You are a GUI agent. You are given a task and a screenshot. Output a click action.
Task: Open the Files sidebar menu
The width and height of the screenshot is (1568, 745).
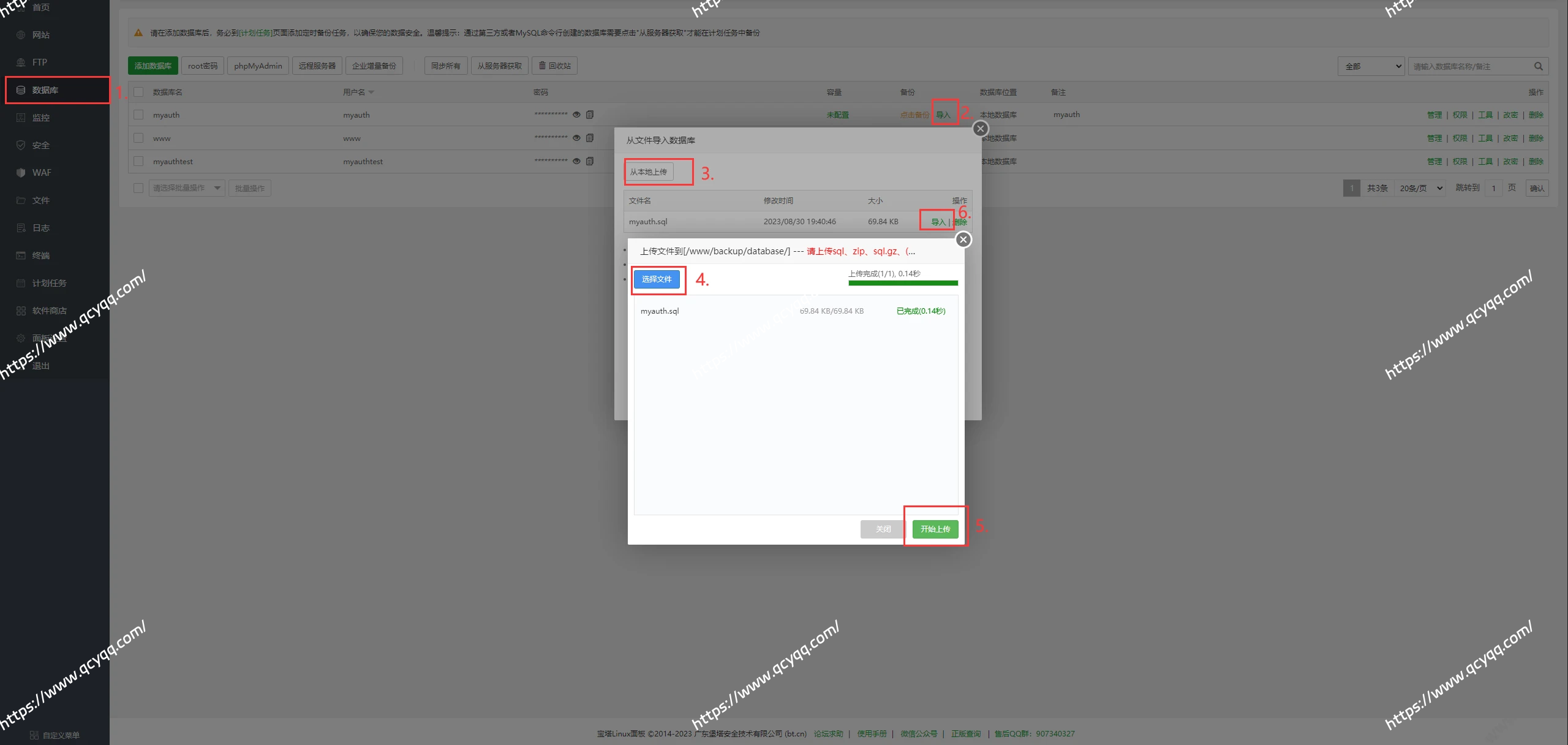40,200
